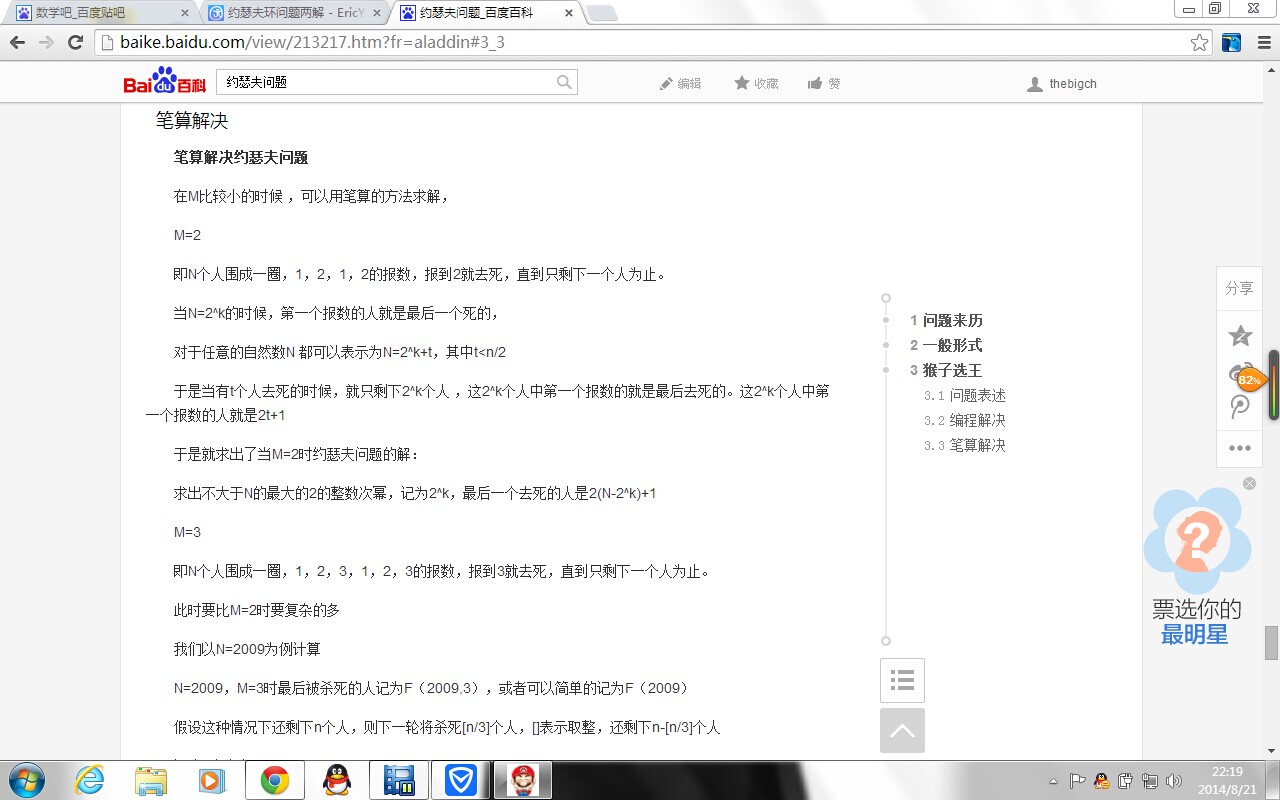
Task: Click the Action Center flag tray icon
Action: click(1078, 781)
